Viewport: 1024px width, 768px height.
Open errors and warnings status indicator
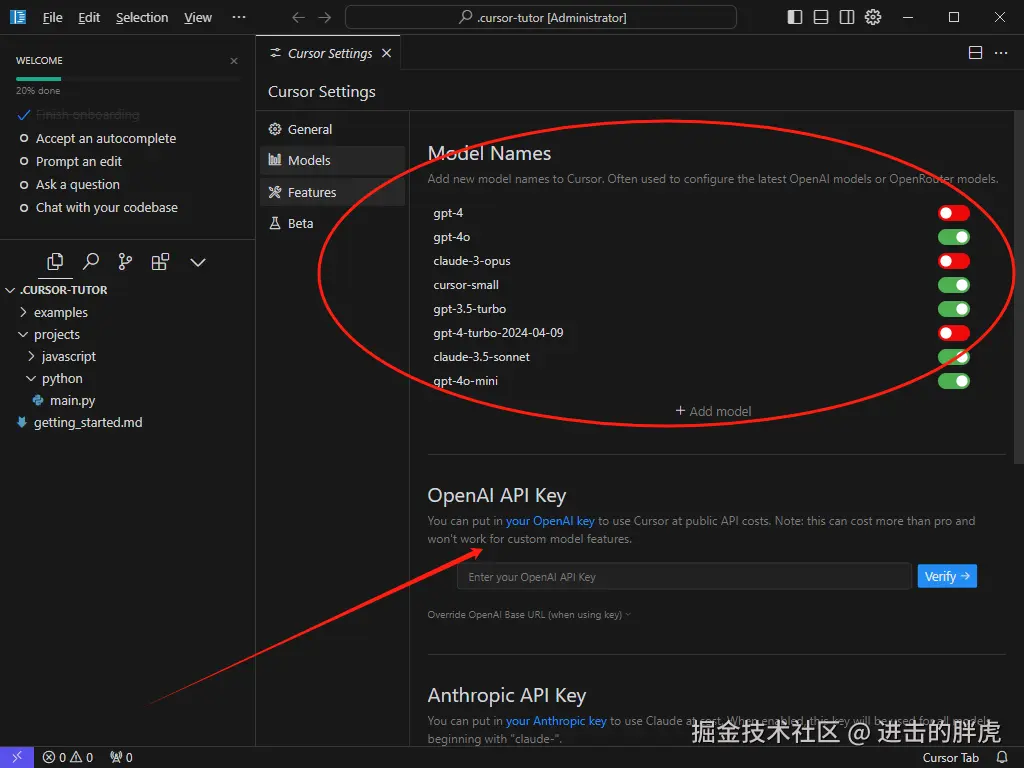68,758
